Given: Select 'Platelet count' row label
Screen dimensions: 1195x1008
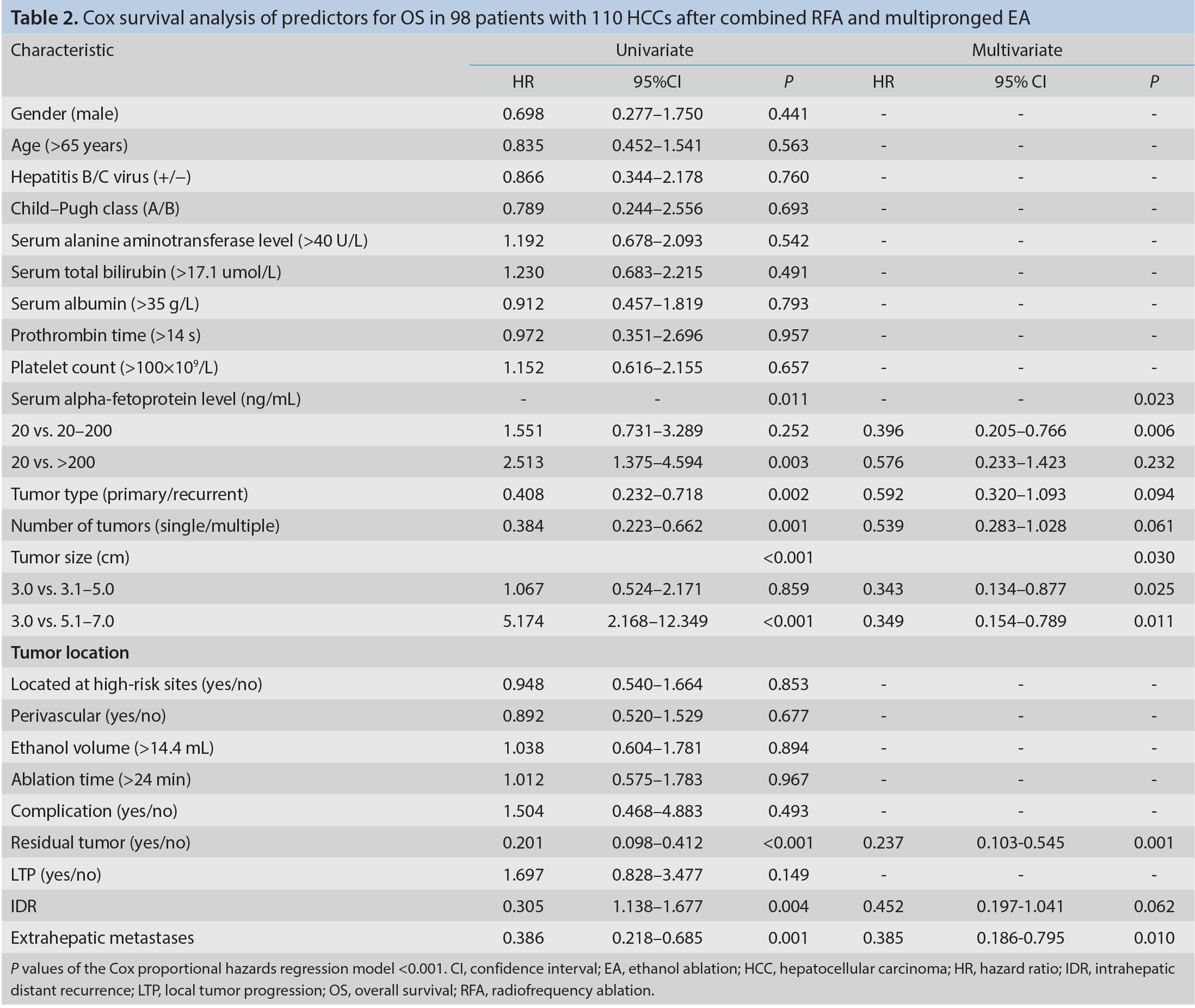Looking at the screenshot, I should (x=114, y=367).
